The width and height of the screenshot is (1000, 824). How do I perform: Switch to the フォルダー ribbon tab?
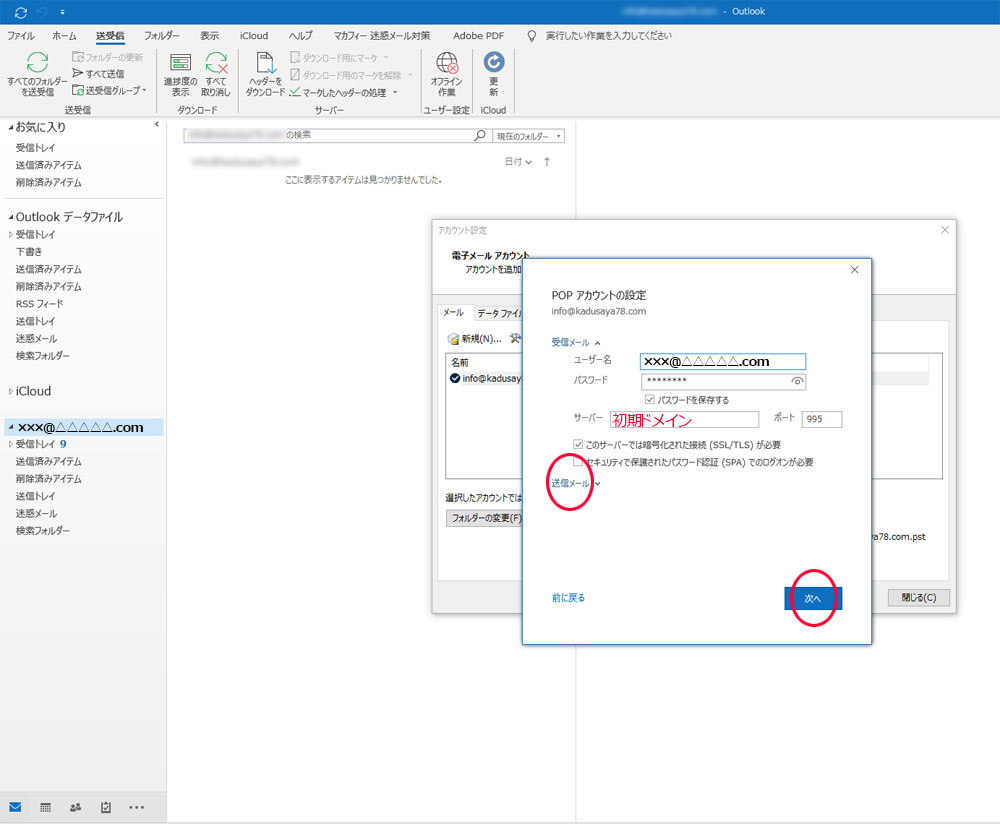161,36
